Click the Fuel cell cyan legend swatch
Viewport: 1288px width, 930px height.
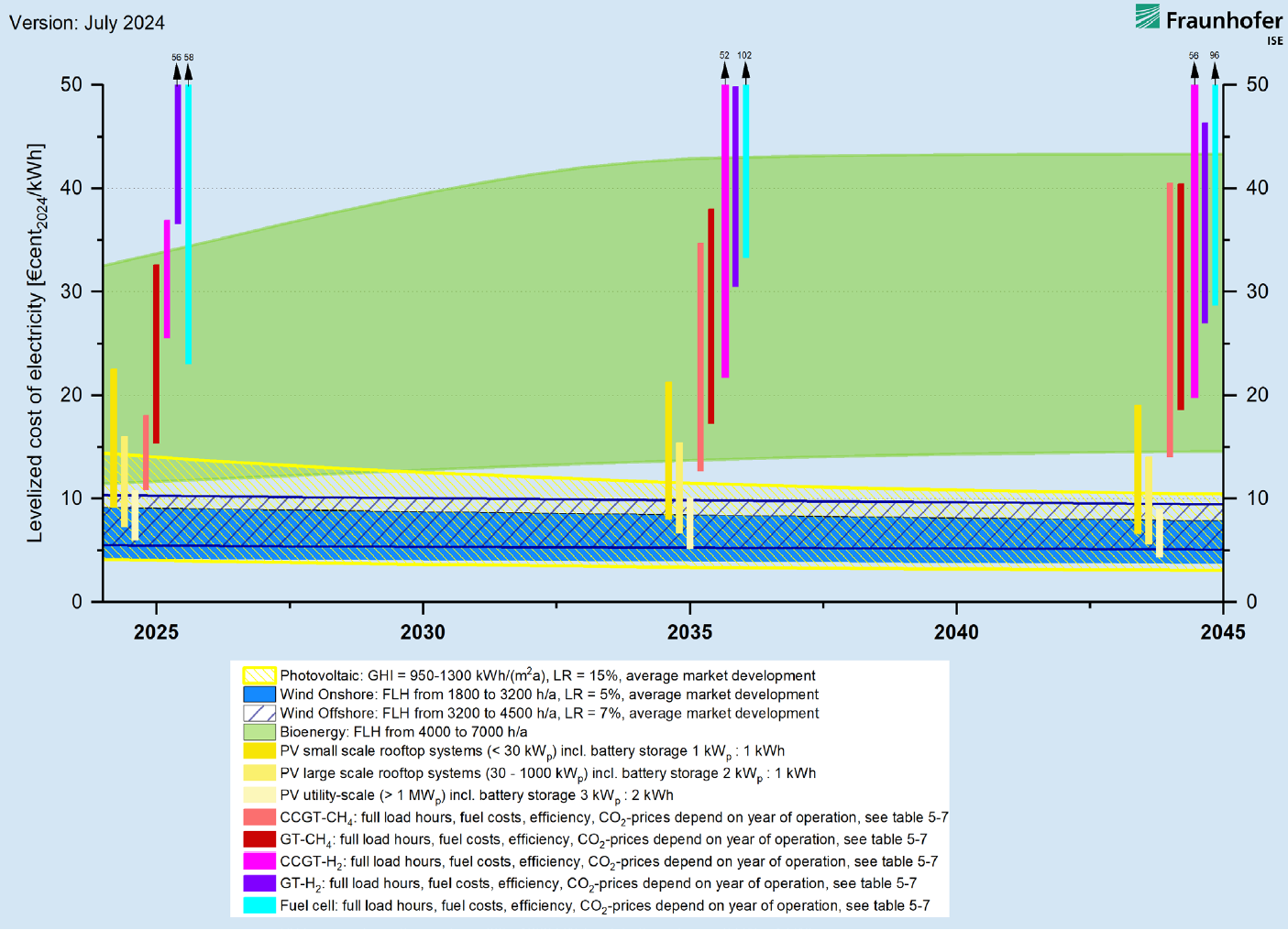[259, 905]
